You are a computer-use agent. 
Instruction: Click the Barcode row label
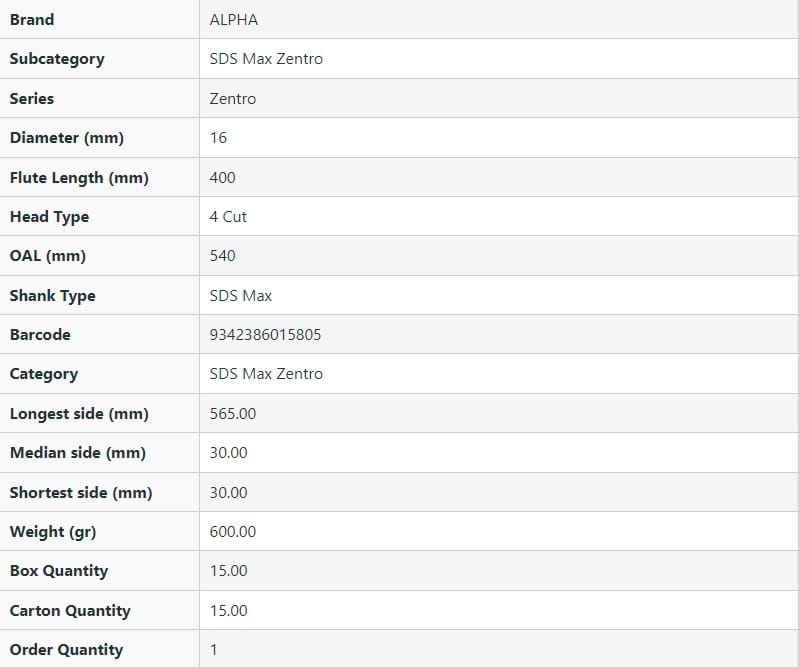[x=40, y=335]
